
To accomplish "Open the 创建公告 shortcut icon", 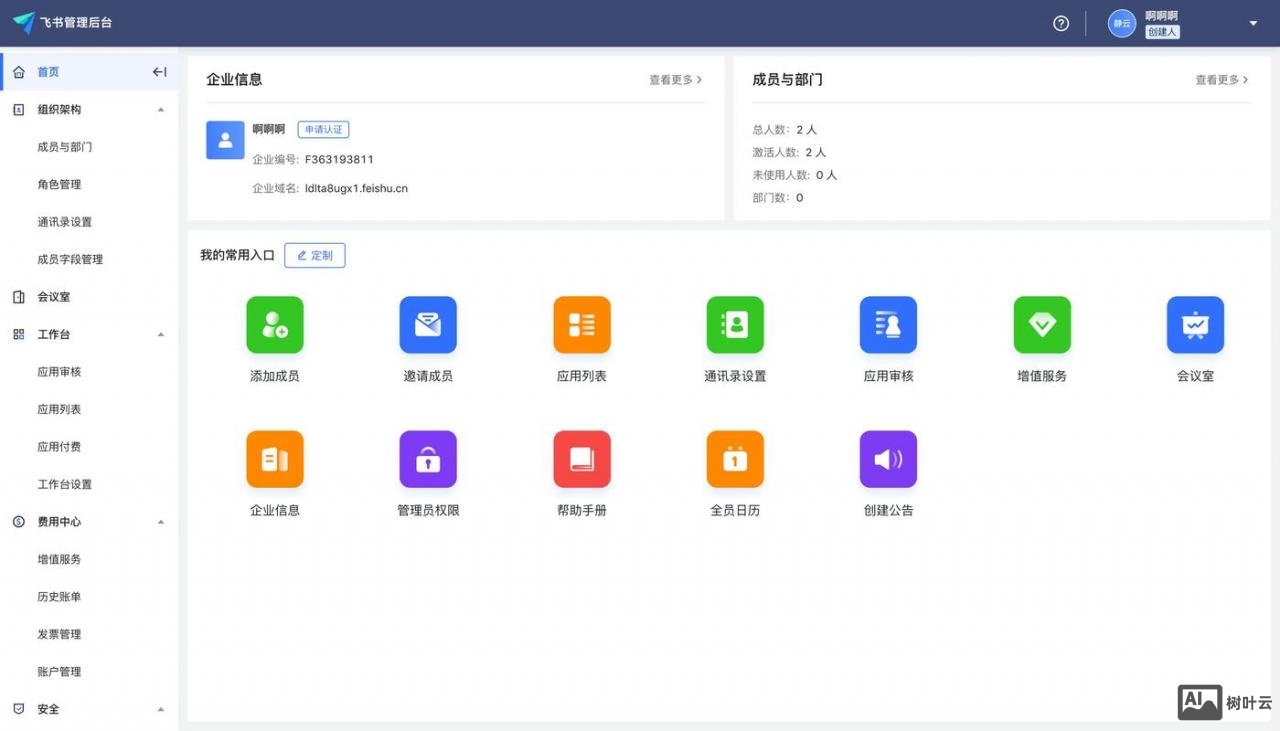I will [888, 459].
